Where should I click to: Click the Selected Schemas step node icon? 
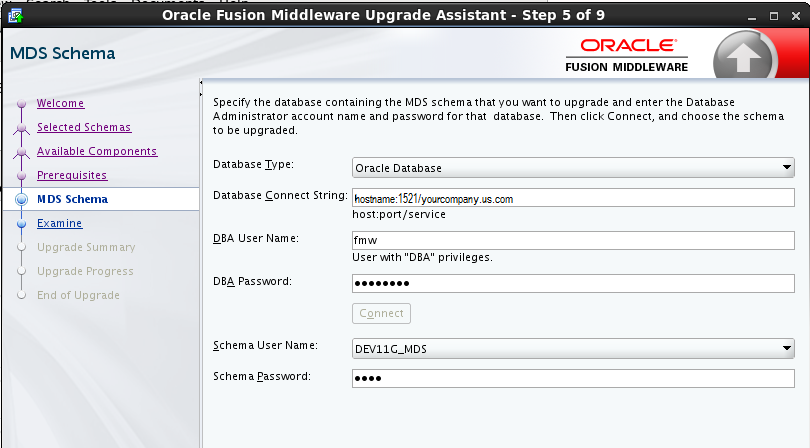click(x=21, y=128)
